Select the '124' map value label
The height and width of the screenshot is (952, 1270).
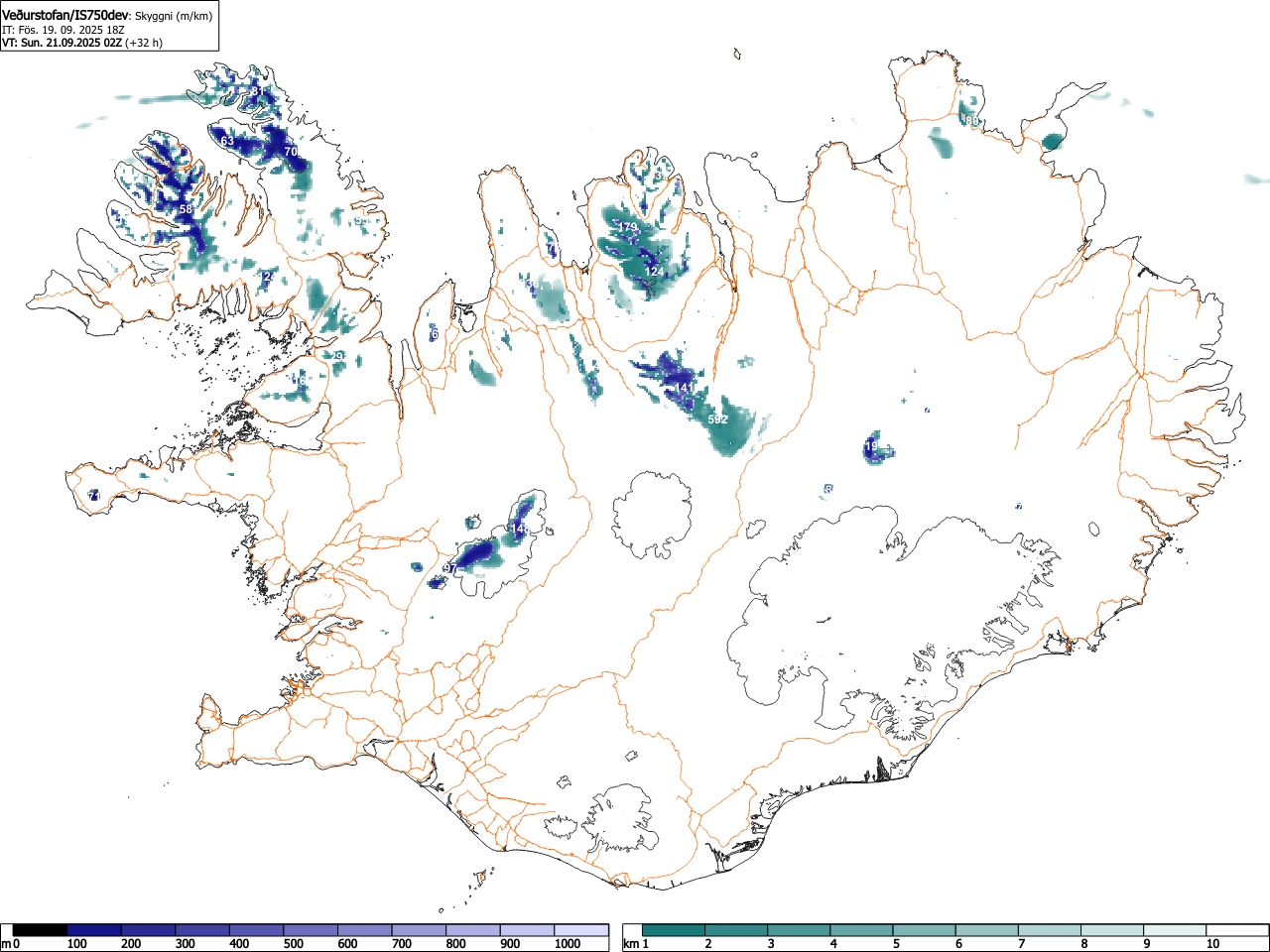click(655, 272)
